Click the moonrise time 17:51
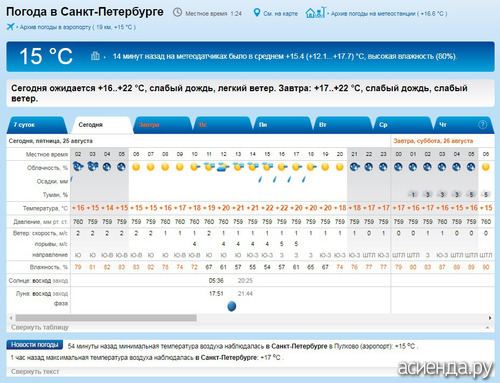The image size is (500, 383). point(216,294)
